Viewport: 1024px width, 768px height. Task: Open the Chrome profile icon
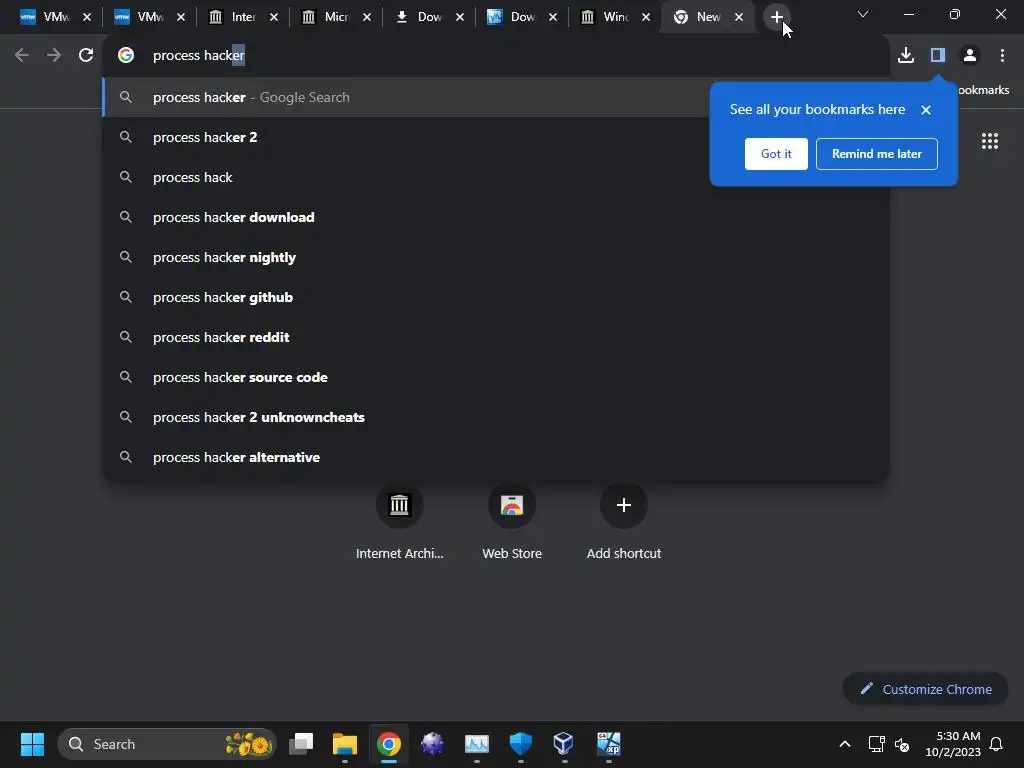(970, 56)
